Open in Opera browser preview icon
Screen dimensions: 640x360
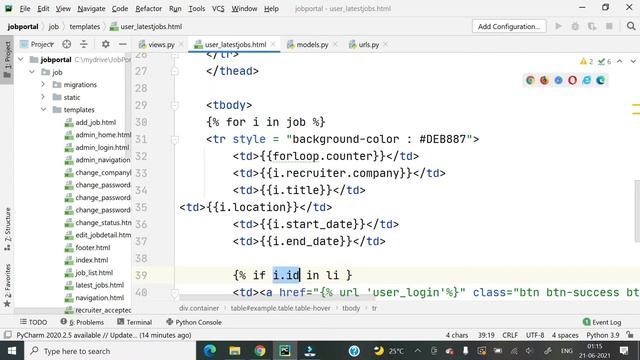[572, 80]
